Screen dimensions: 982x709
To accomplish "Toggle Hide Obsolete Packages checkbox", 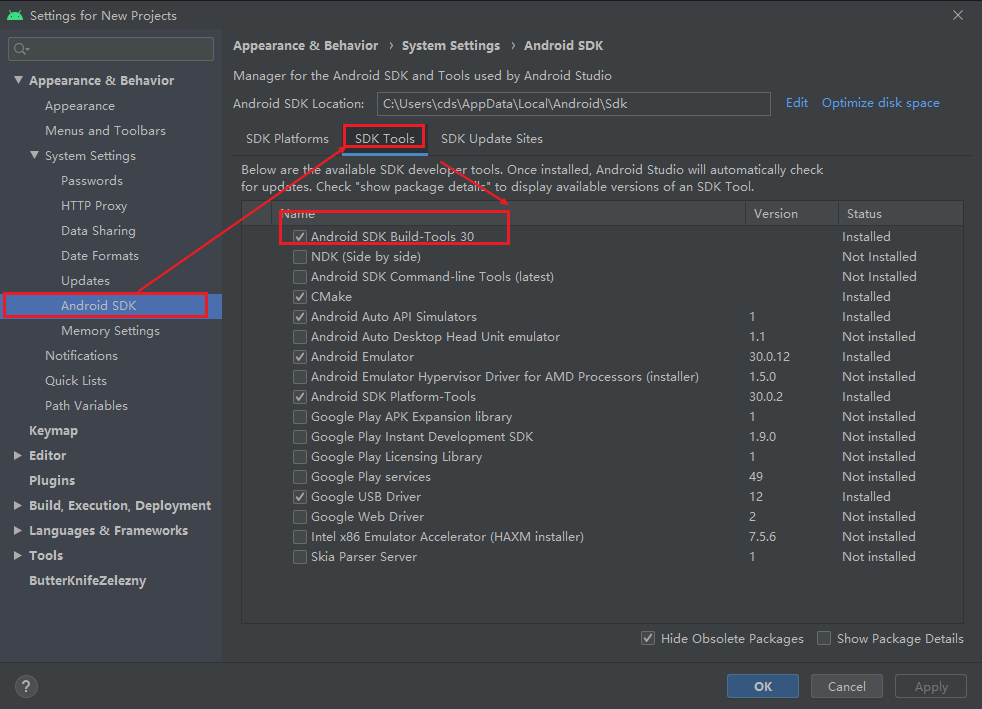I will pyautogui.click(x=648, y=638).
